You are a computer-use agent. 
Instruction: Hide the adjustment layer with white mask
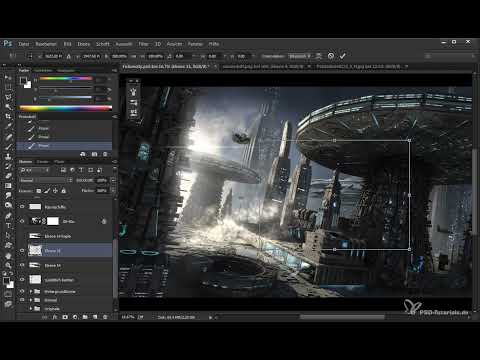coord(22,221)
